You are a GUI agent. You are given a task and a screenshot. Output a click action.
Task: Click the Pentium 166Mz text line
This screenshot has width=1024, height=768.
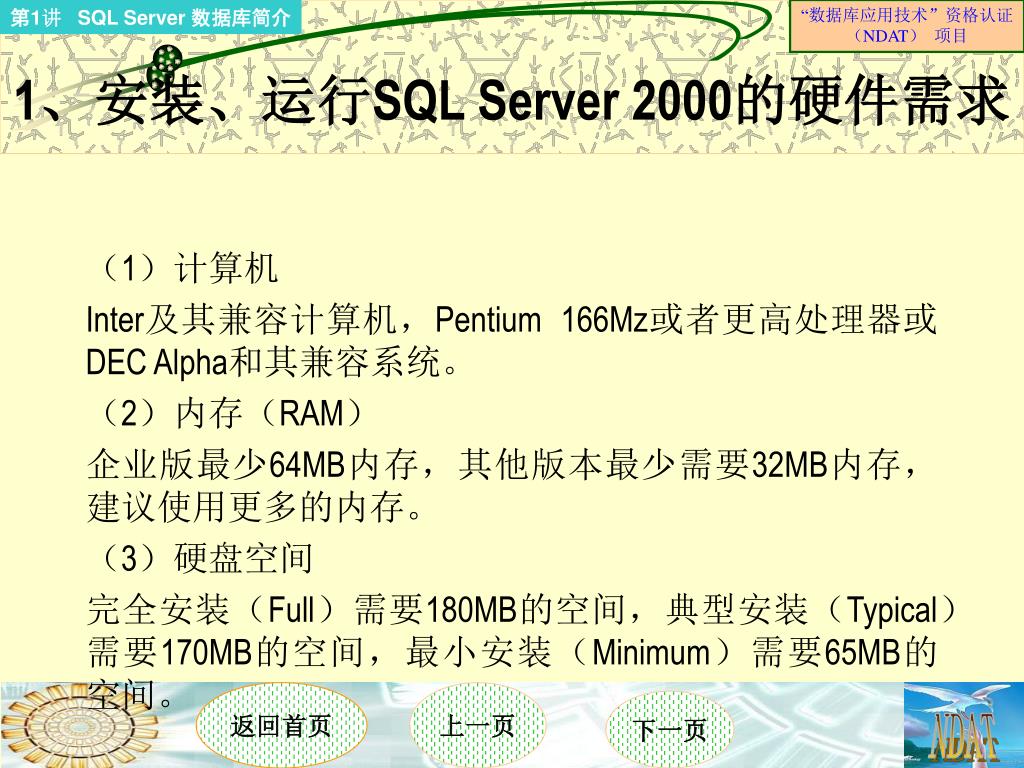point(511,320)
